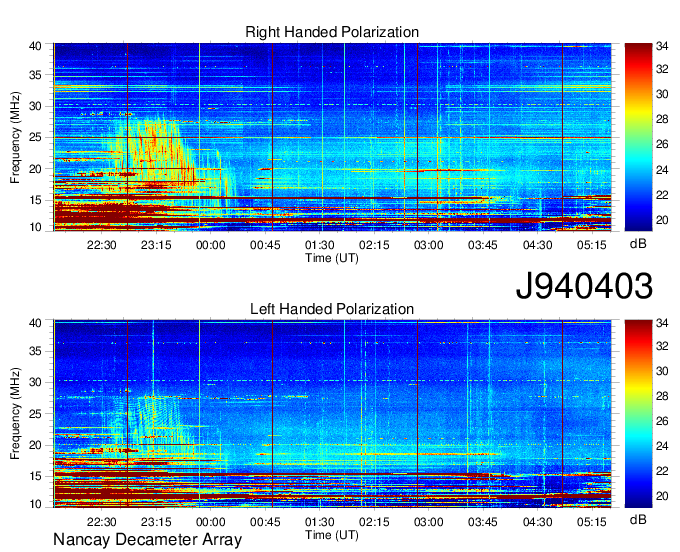
Task: Click the 15 MHz tick of Left Handed plot
Action: (x=35, y=476)
